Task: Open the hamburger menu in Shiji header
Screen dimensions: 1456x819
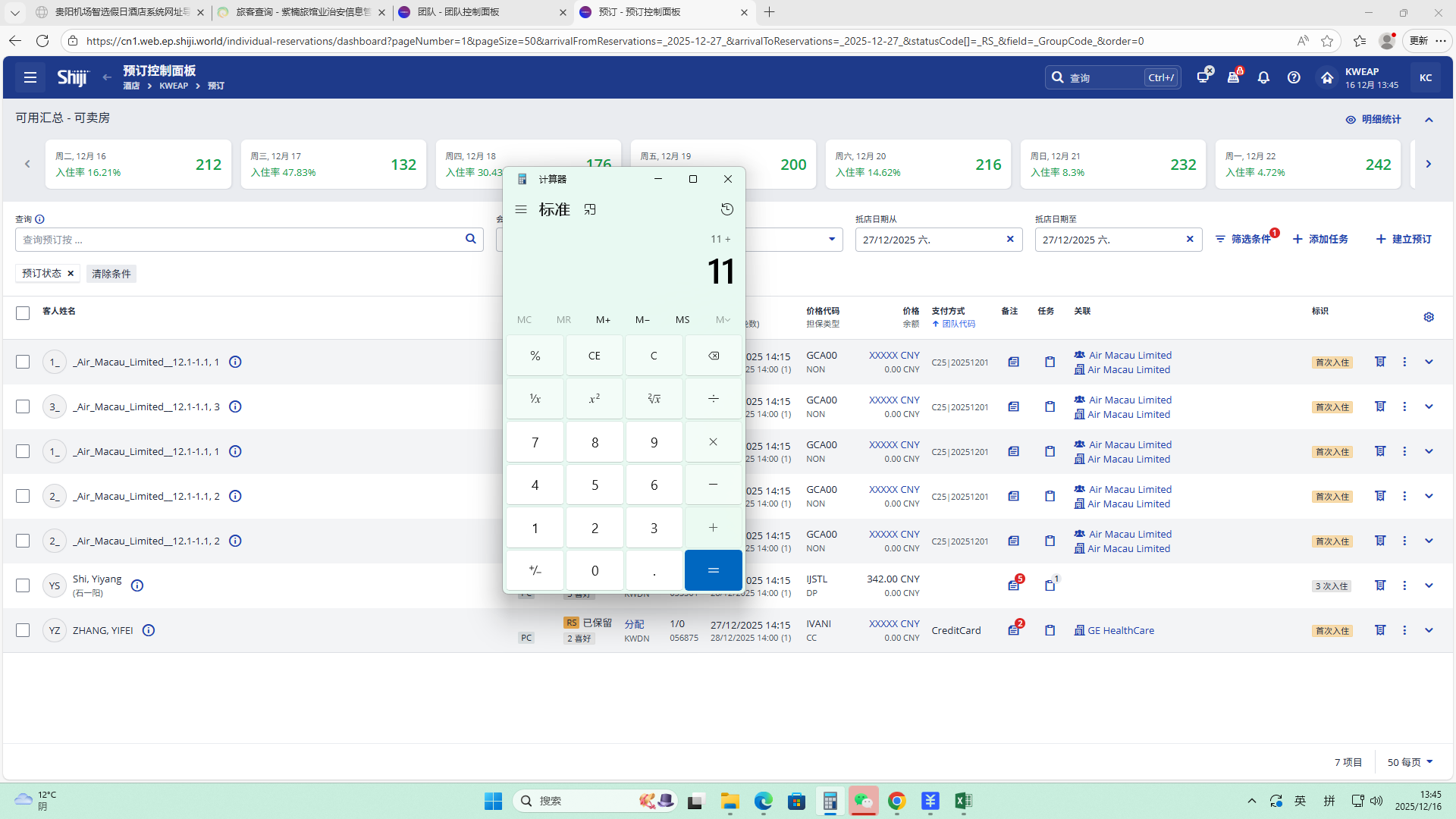Action: pos(30,77)
